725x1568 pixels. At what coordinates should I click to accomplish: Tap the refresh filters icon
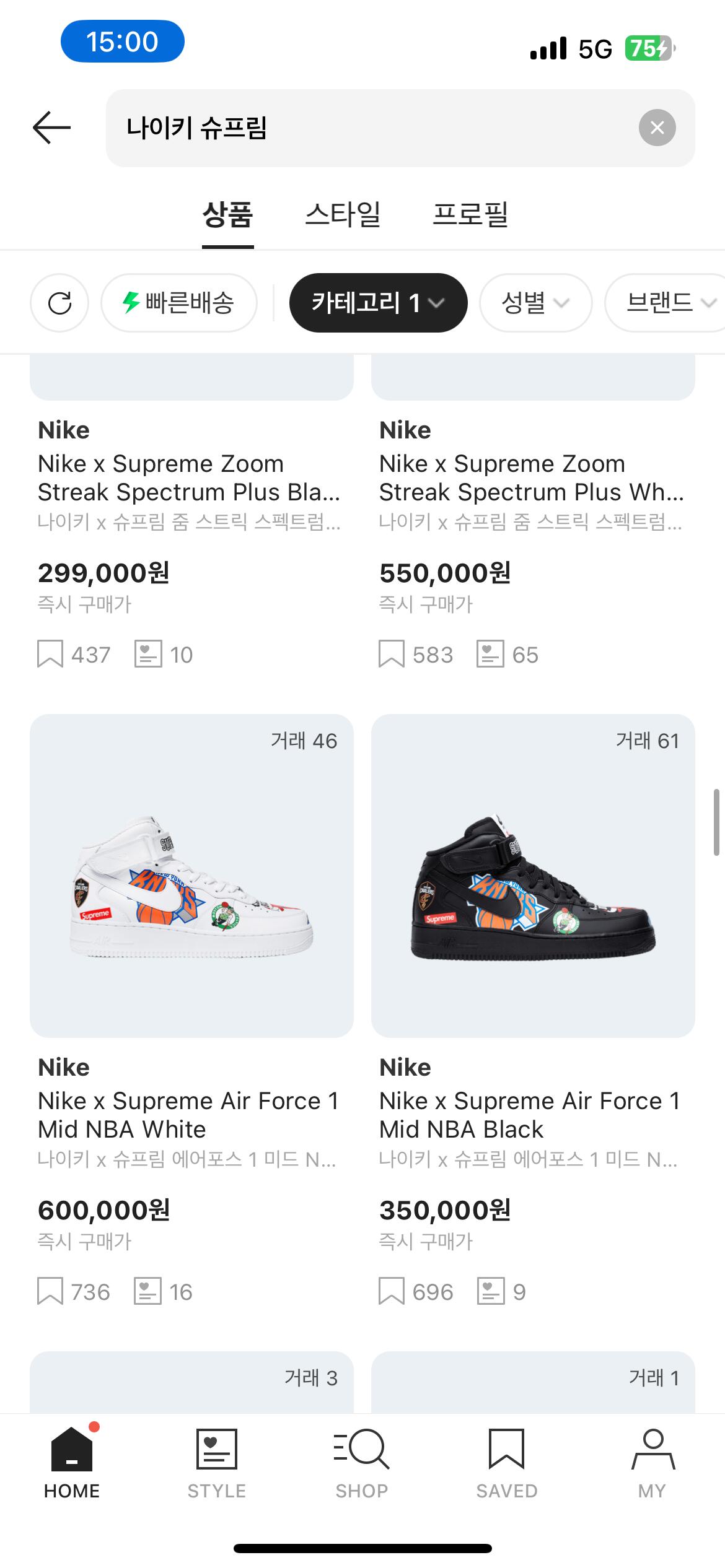click(59, 303)
